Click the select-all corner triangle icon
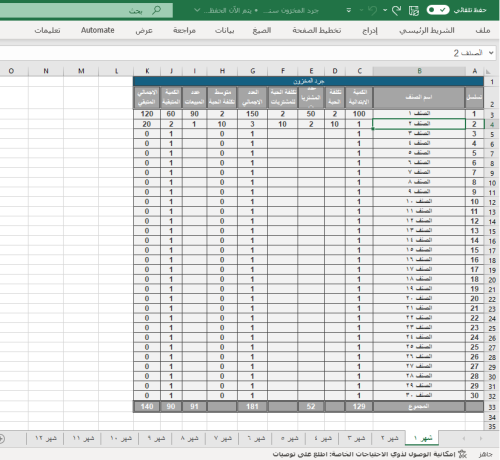 click(488, 71)
